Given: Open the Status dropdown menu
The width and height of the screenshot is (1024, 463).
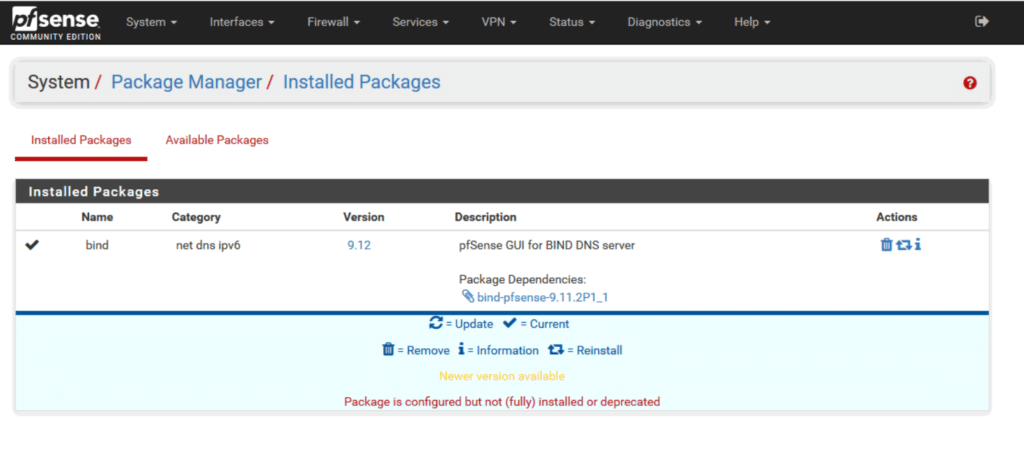Looking at the screenshot, I should pos(572,22).
